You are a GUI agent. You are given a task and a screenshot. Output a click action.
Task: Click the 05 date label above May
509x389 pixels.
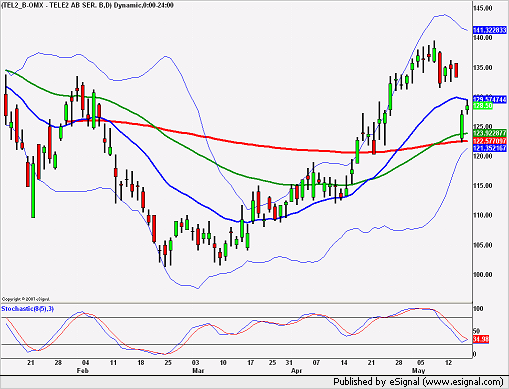tap(421, 363)
